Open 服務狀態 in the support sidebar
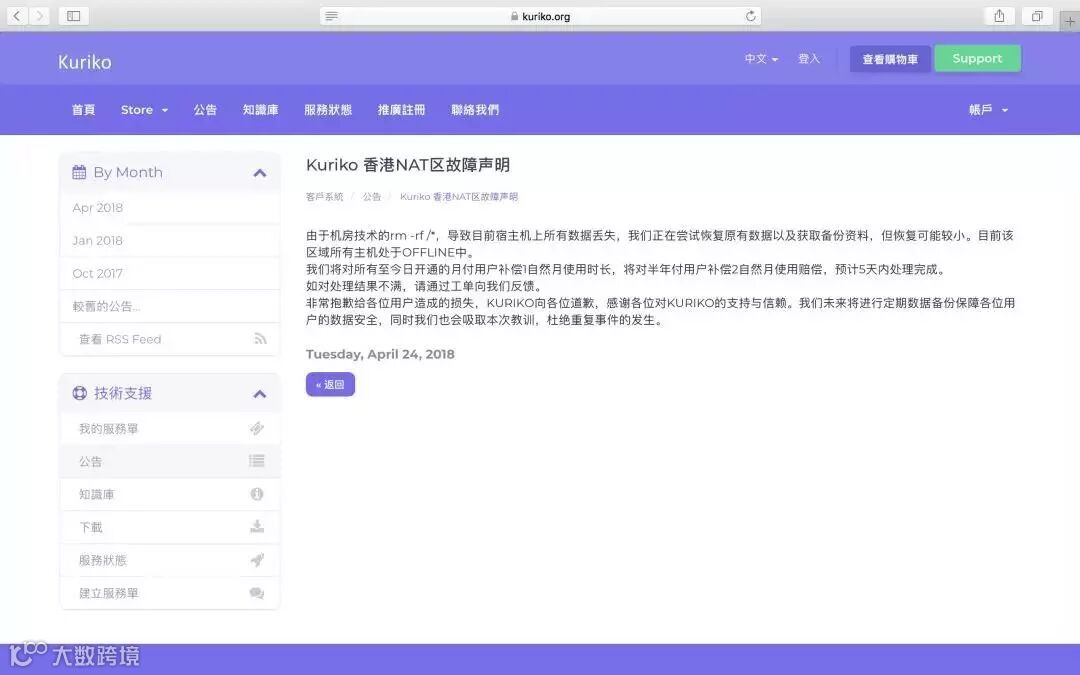Image resolution: width=1080 pixels, height=675 pixels. click(x=170, y=560)
